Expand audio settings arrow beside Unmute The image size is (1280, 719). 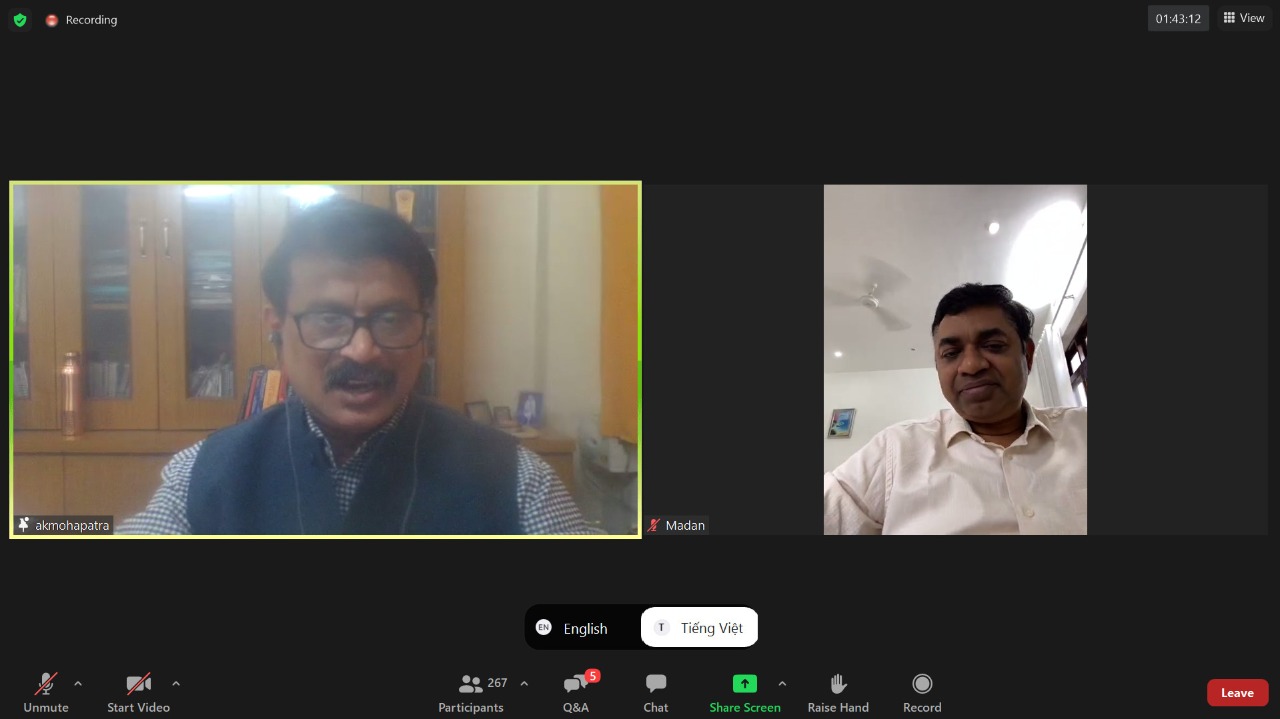tap(78, 684)
